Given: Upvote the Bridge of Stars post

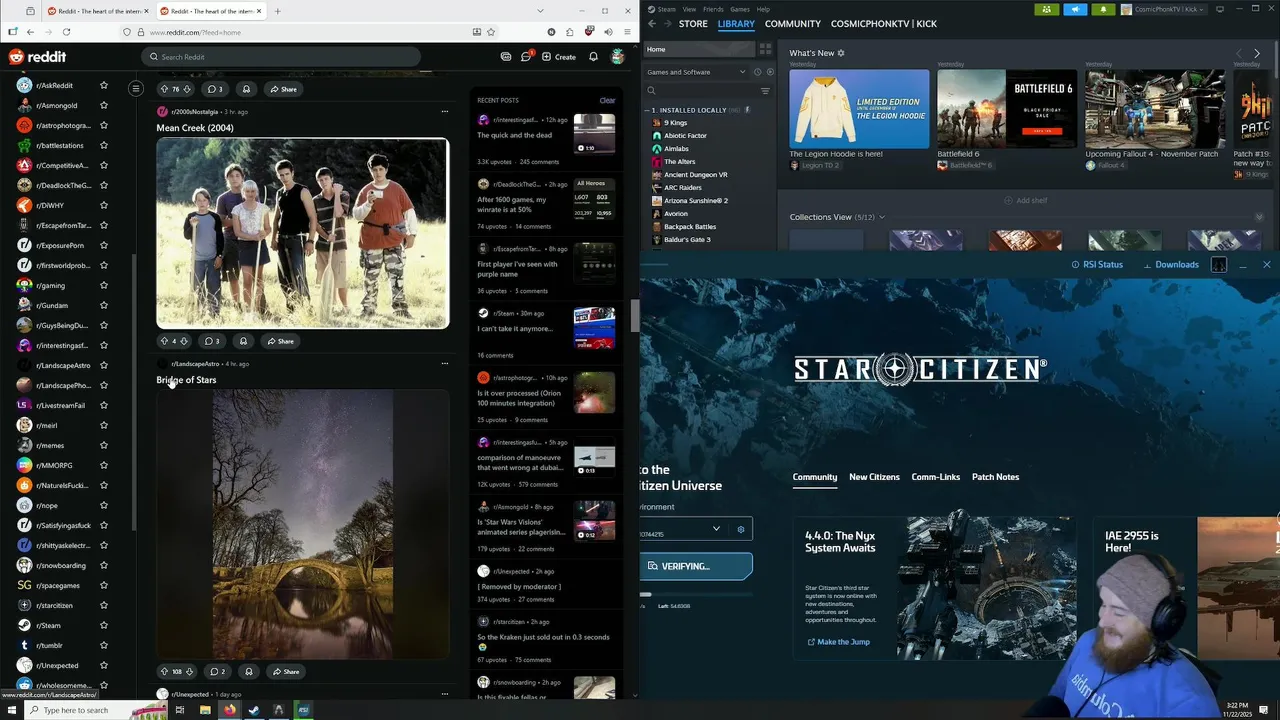Looking at the screenshot, I should pyautogui.click(x=164, y=671).
